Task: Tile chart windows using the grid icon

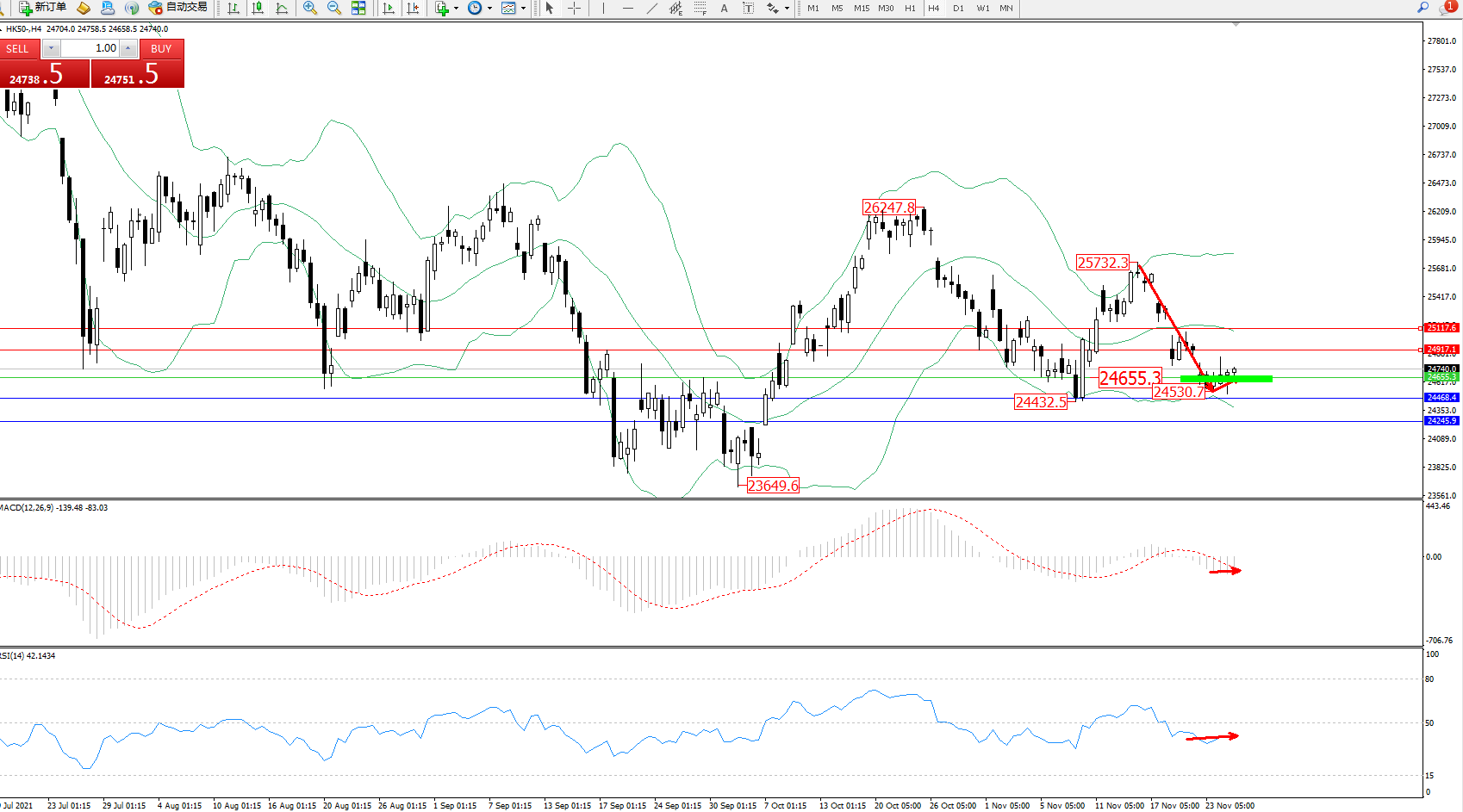Action: point(358,8)
